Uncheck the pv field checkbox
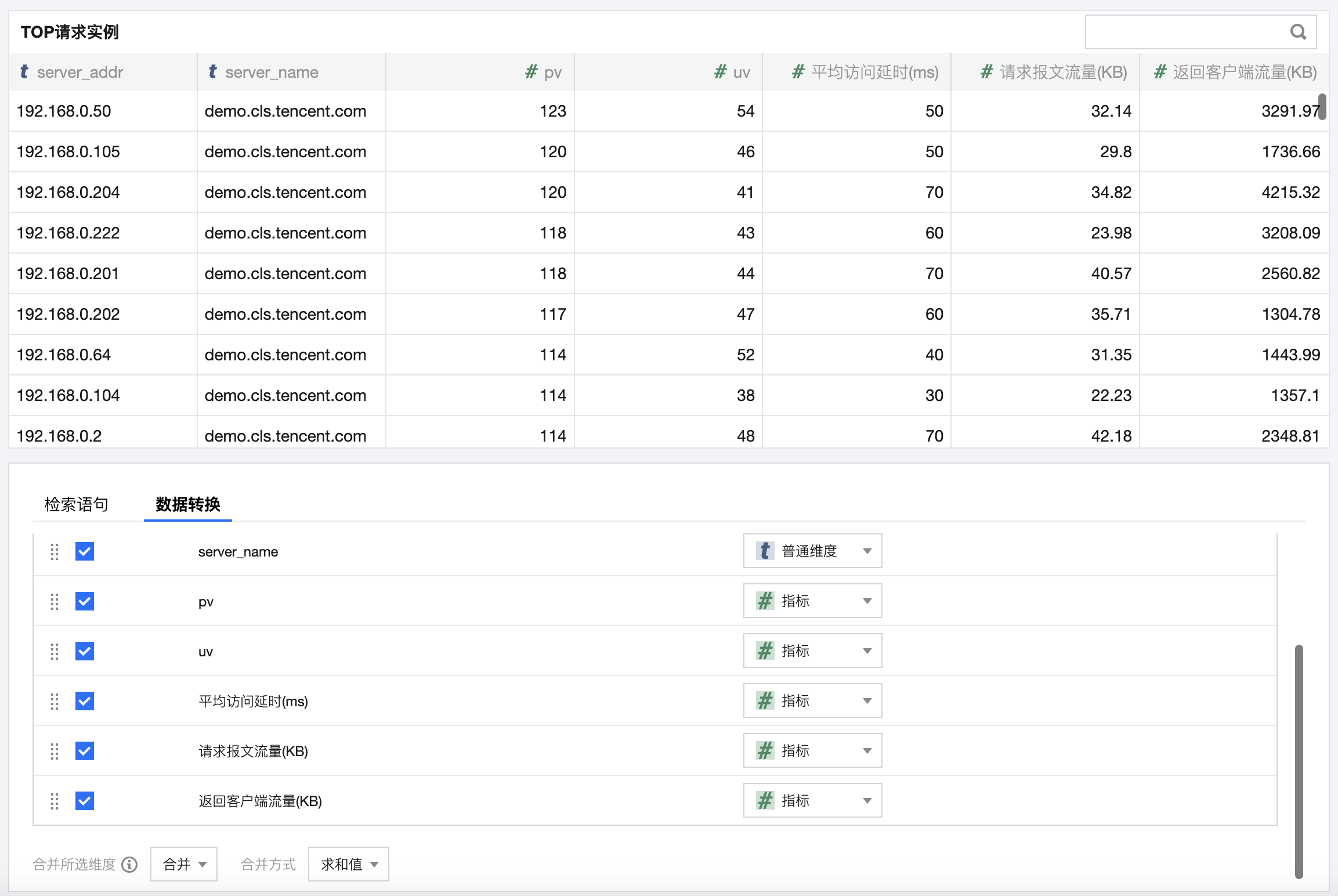Viewport: 1338px width, 896px height. point(85,601)
